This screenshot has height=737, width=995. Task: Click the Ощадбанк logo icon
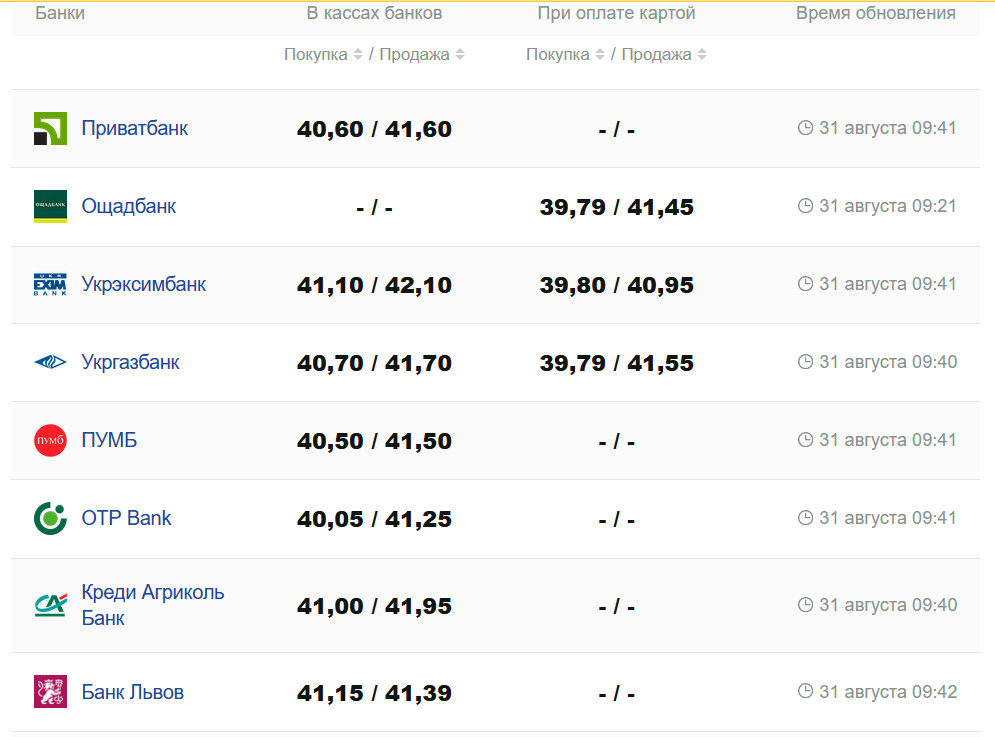click(50, 206)
